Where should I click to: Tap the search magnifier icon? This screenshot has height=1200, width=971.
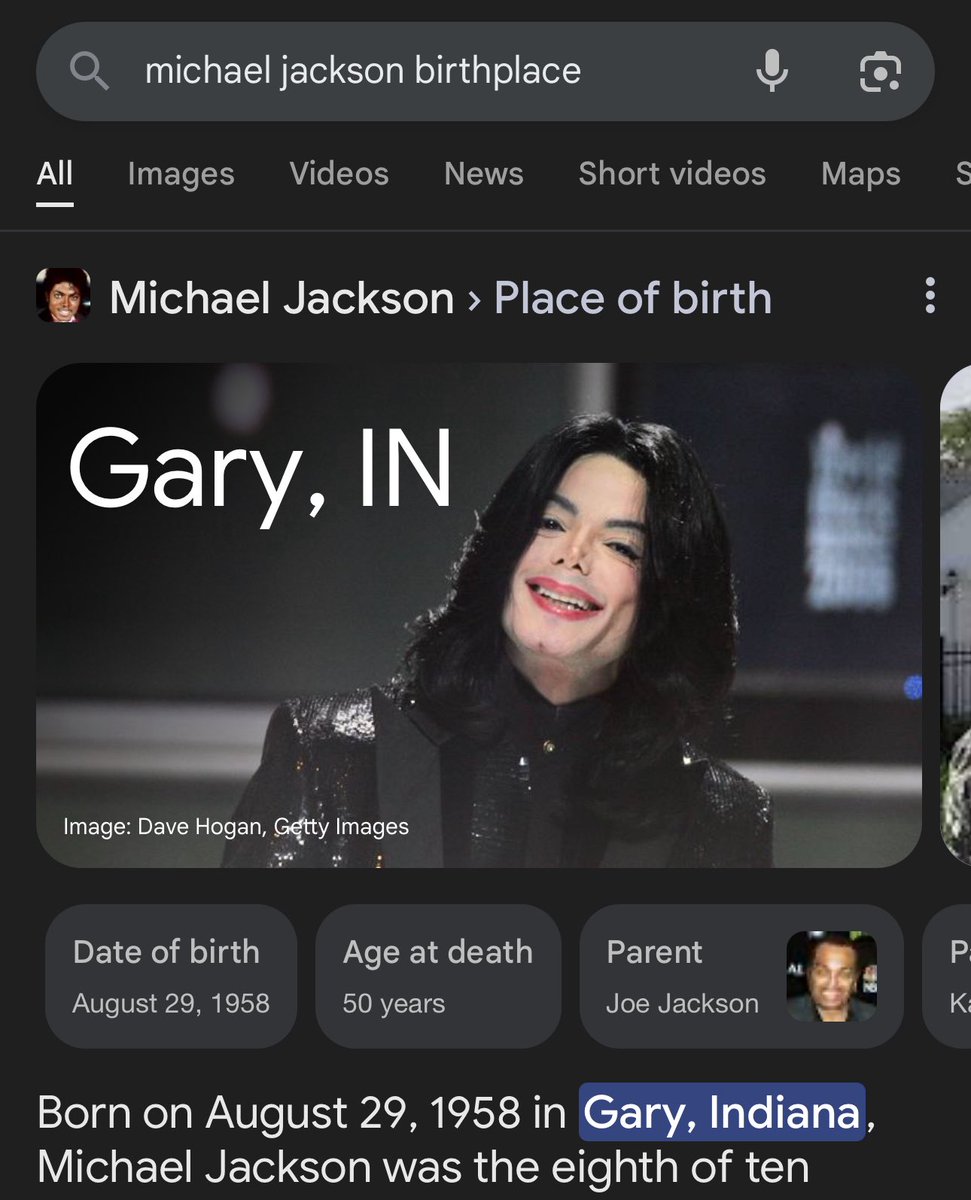pyautogui.click(x=88, y=71)
